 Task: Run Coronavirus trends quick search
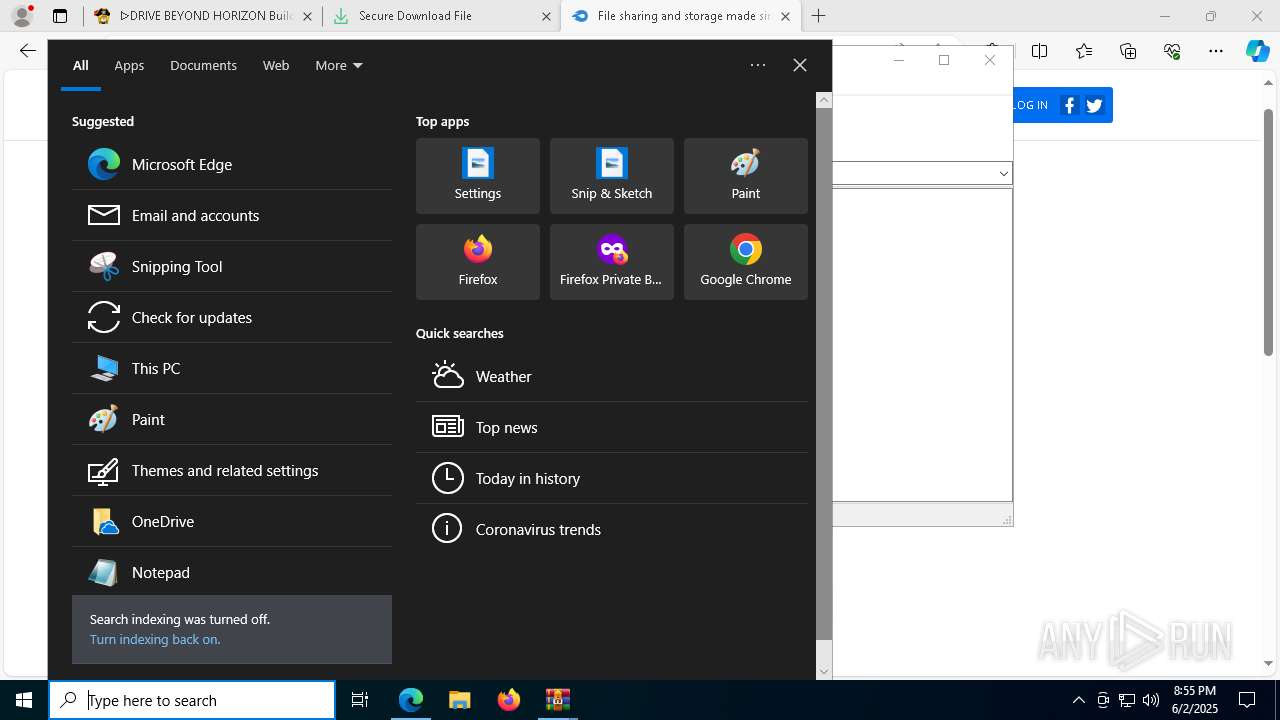tap(612, 529)
